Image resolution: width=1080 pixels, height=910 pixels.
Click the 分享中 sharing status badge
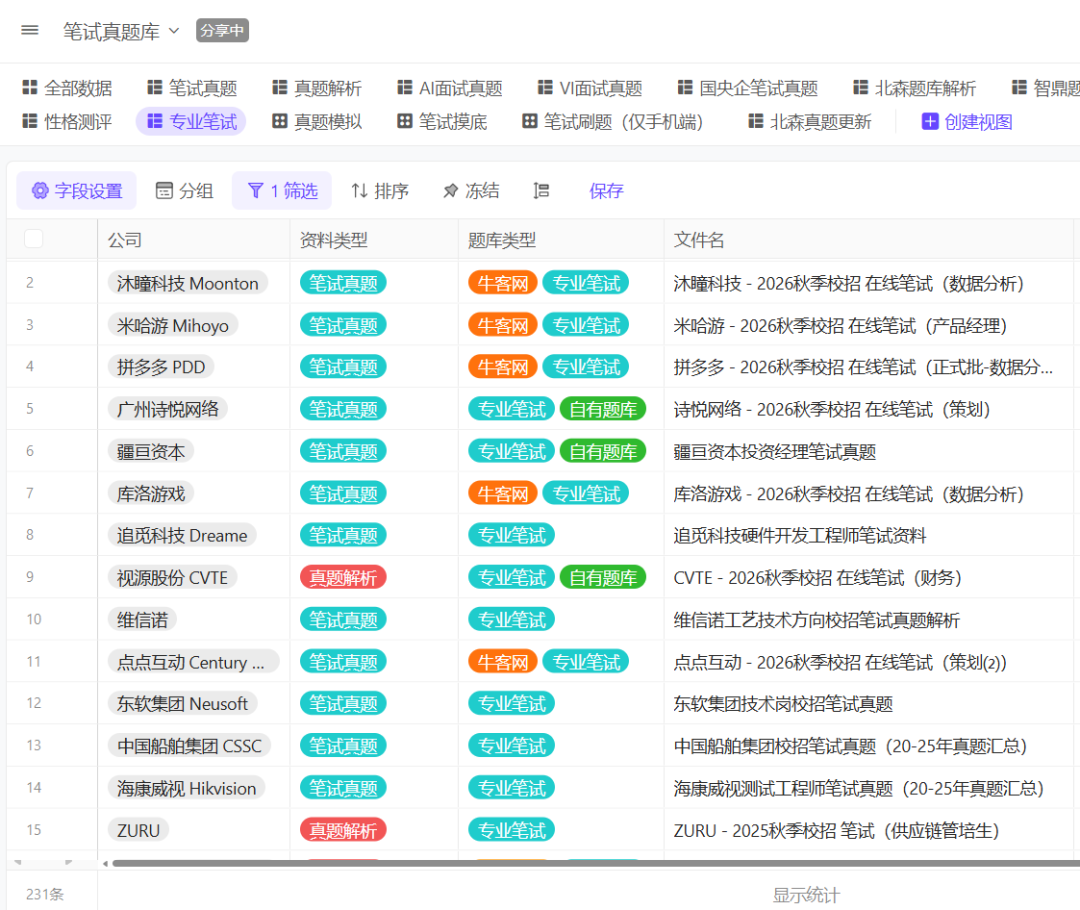tap(222, 31)
